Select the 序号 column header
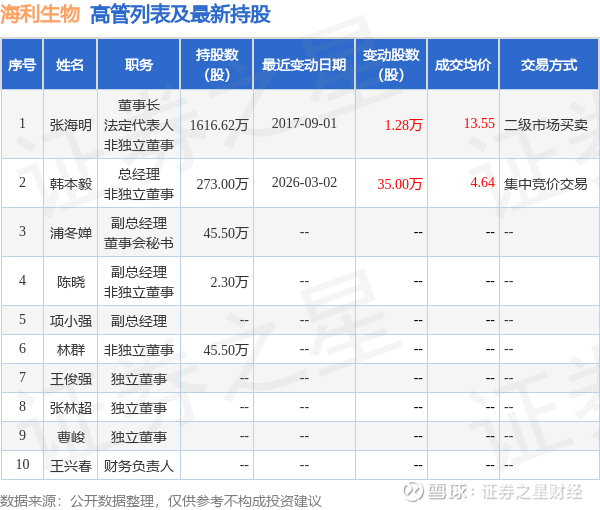Screen dimensions: 600x510 coord(22,65)
